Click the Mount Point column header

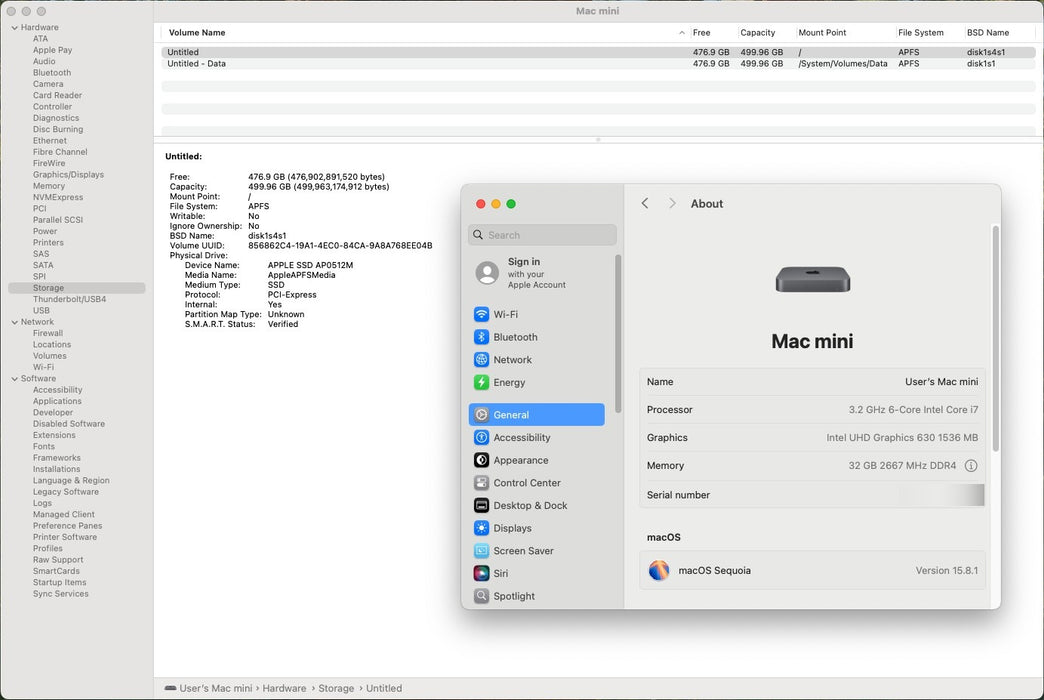[x=822, y=33]
